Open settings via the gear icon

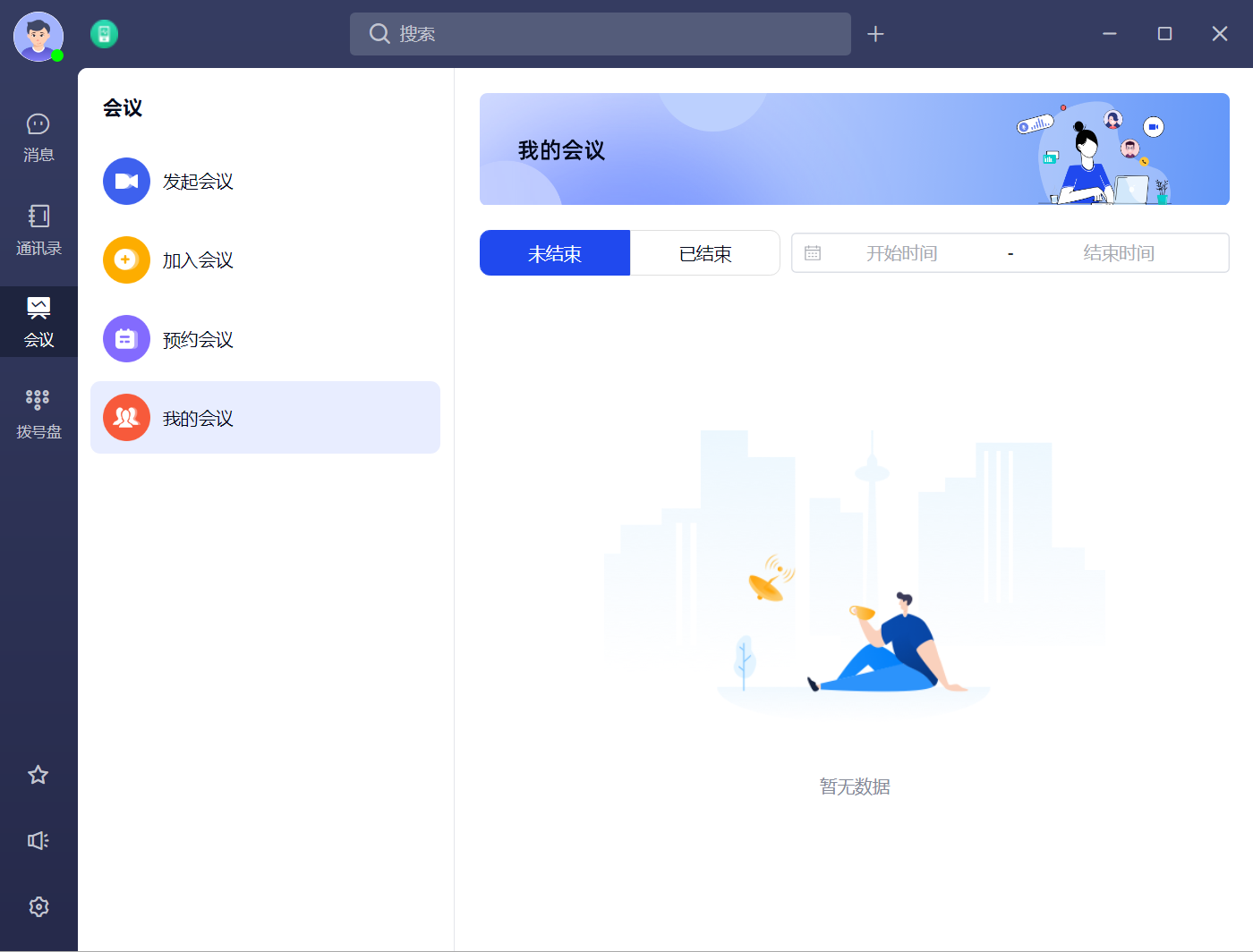[38, 906]
